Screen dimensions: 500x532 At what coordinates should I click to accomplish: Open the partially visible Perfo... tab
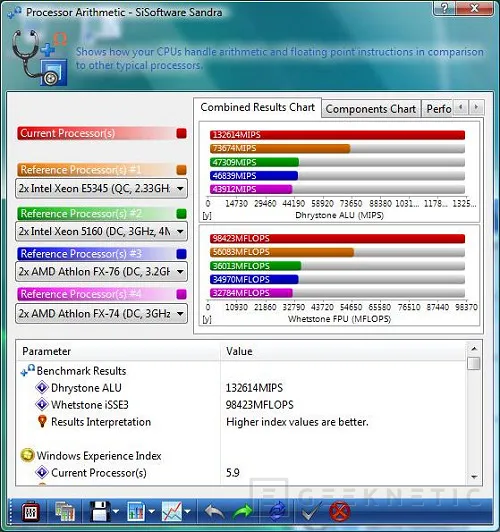(438, 109)
